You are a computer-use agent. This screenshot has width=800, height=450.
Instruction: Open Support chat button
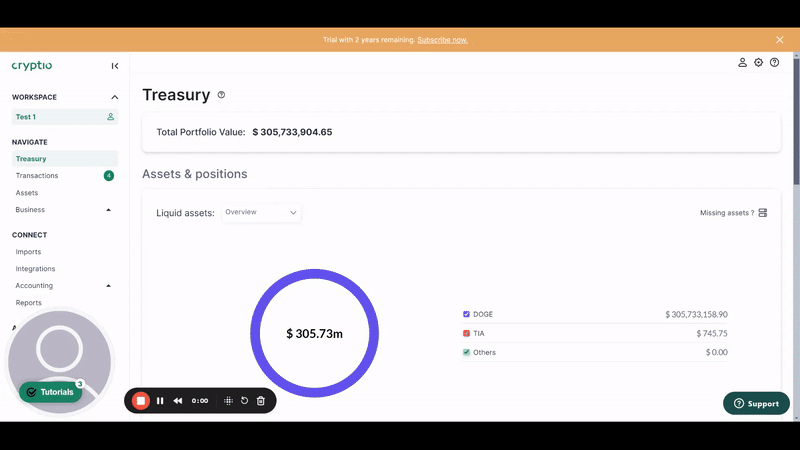[756, 404]
